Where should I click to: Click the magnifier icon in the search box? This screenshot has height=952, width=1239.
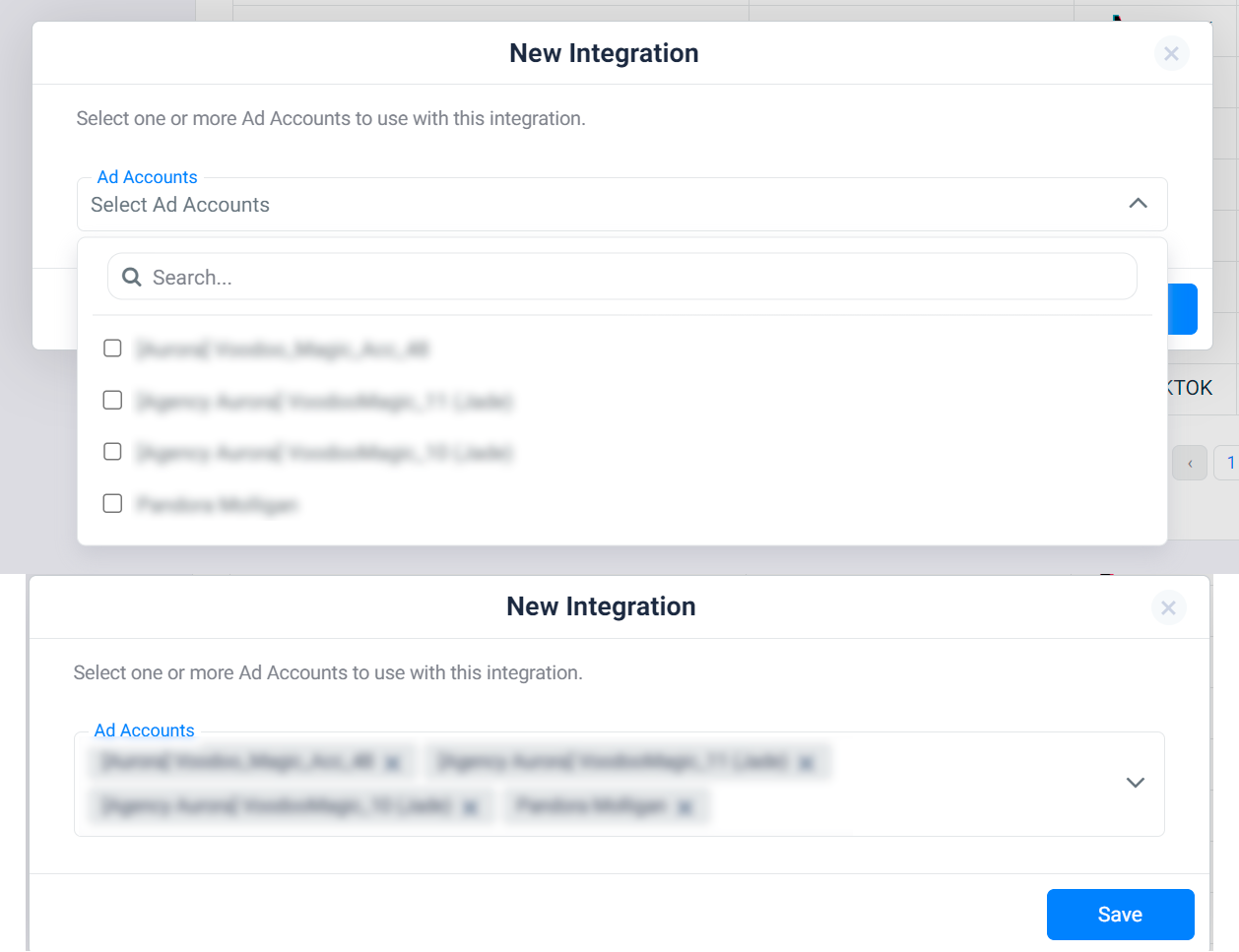tap(131, 277)
